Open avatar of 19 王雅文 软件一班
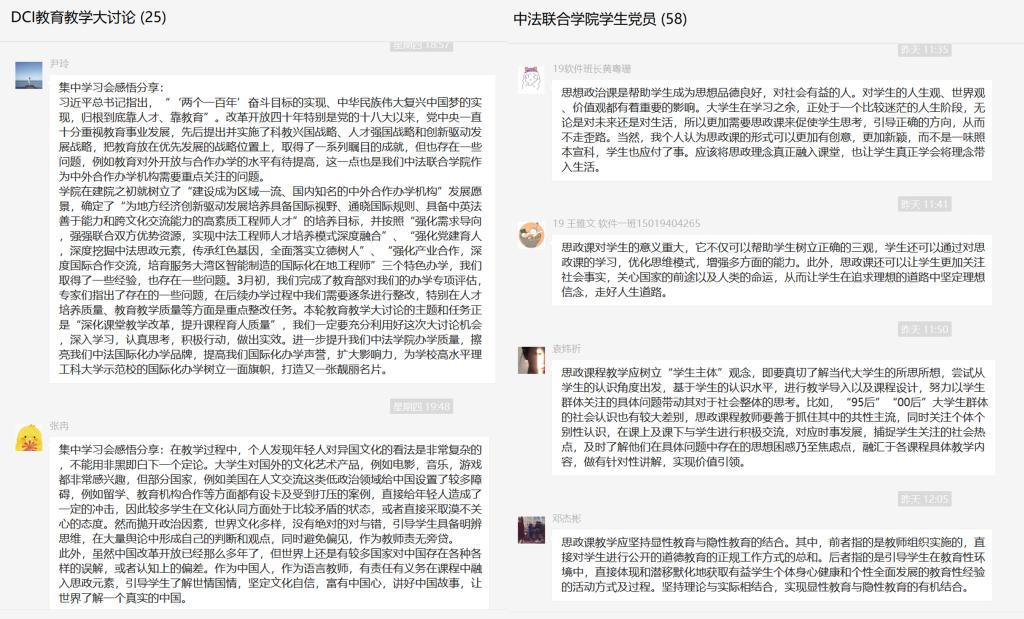Viewport: 1024px width, 619px height. click(x=532, y=235)
